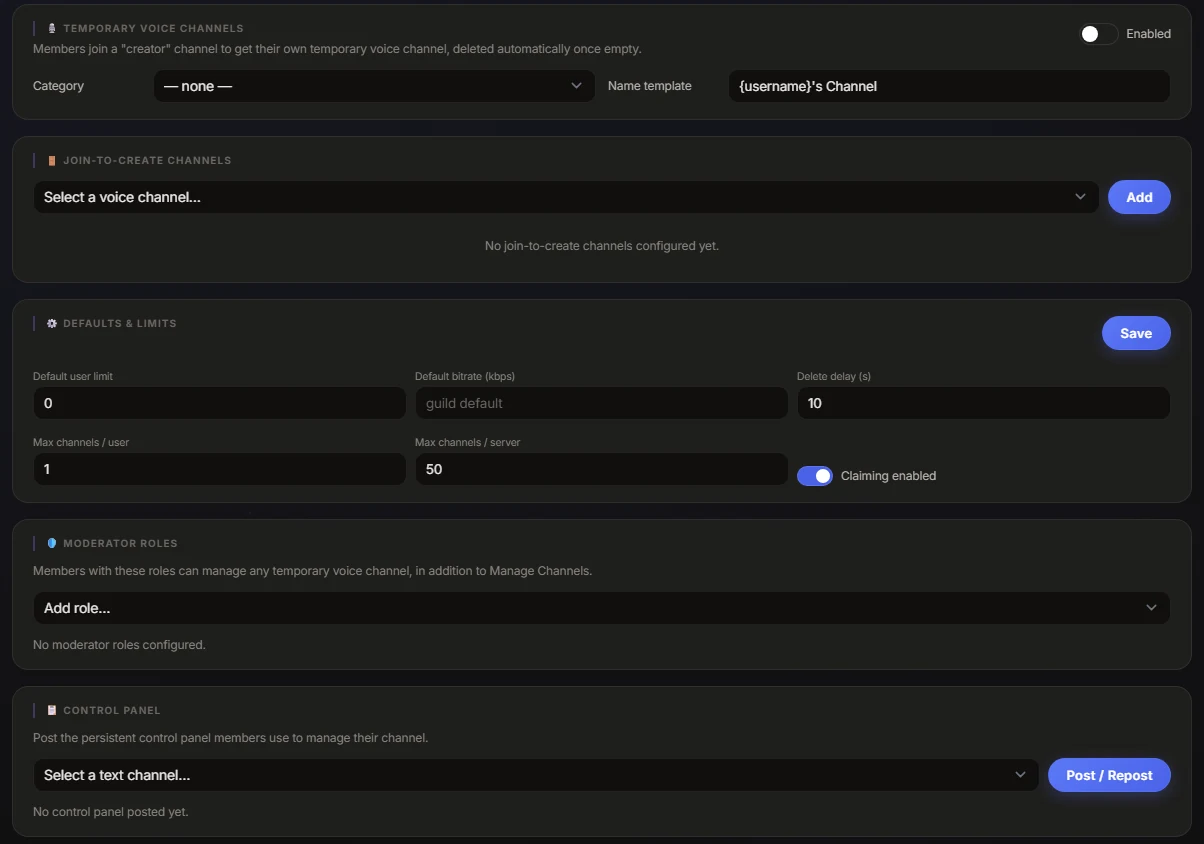The height and width of the screenshot is (844, 1204).
Task: Click the Delete delay (s) label
Action: pyautogui.click(x=834, y=376)
